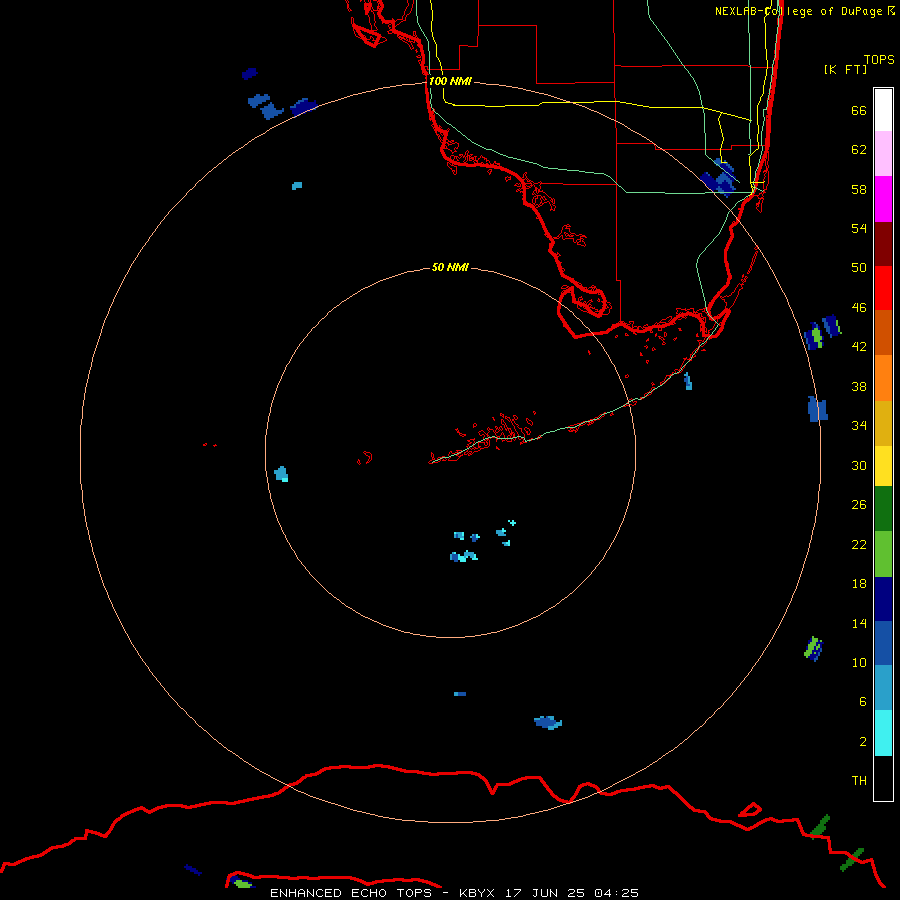Viewport: 900px width, 900px height.
Task: Click the [K FT] units label
Action: (845, 69)
